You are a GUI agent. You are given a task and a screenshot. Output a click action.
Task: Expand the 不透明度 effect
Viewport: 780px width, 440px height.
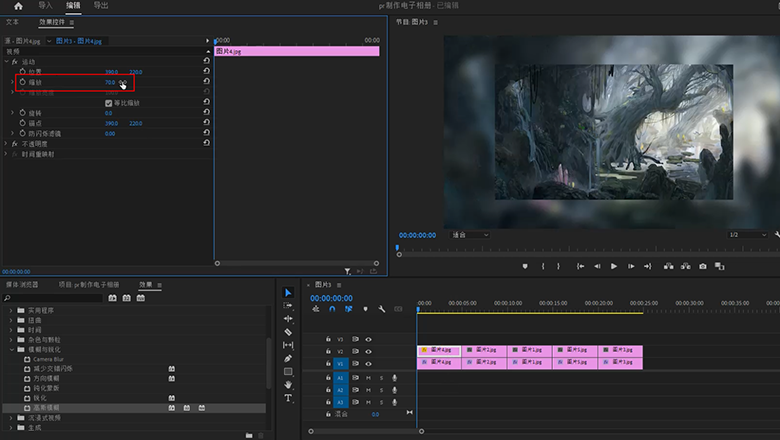coord(6,144)
